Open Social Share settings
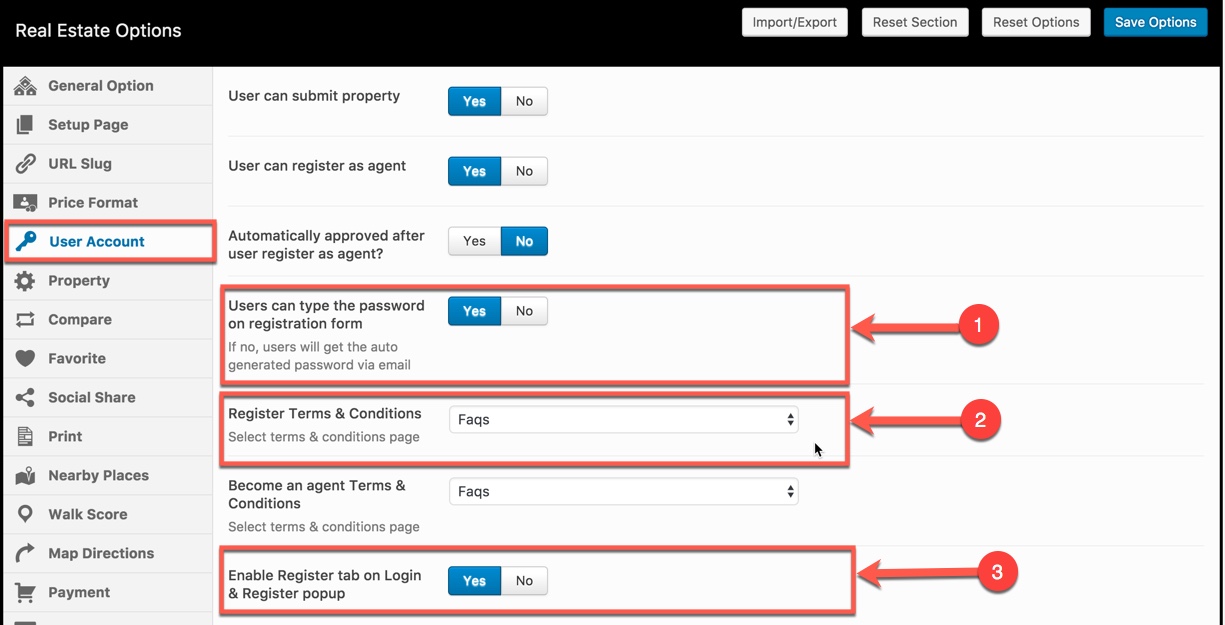1225x625 pixels. (x=108, y=398)
